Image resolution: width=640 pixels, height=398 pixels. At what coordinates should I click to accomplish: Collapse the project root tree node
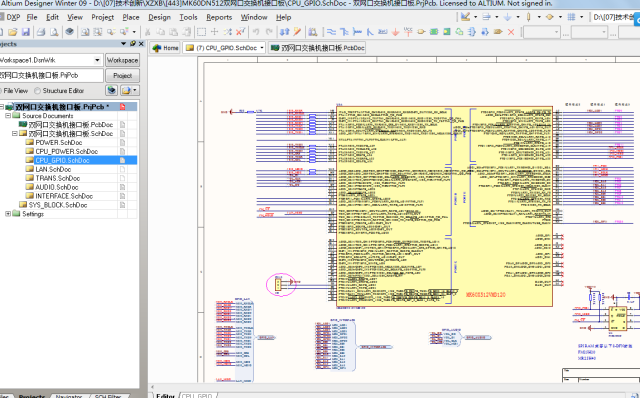(2, 107)
